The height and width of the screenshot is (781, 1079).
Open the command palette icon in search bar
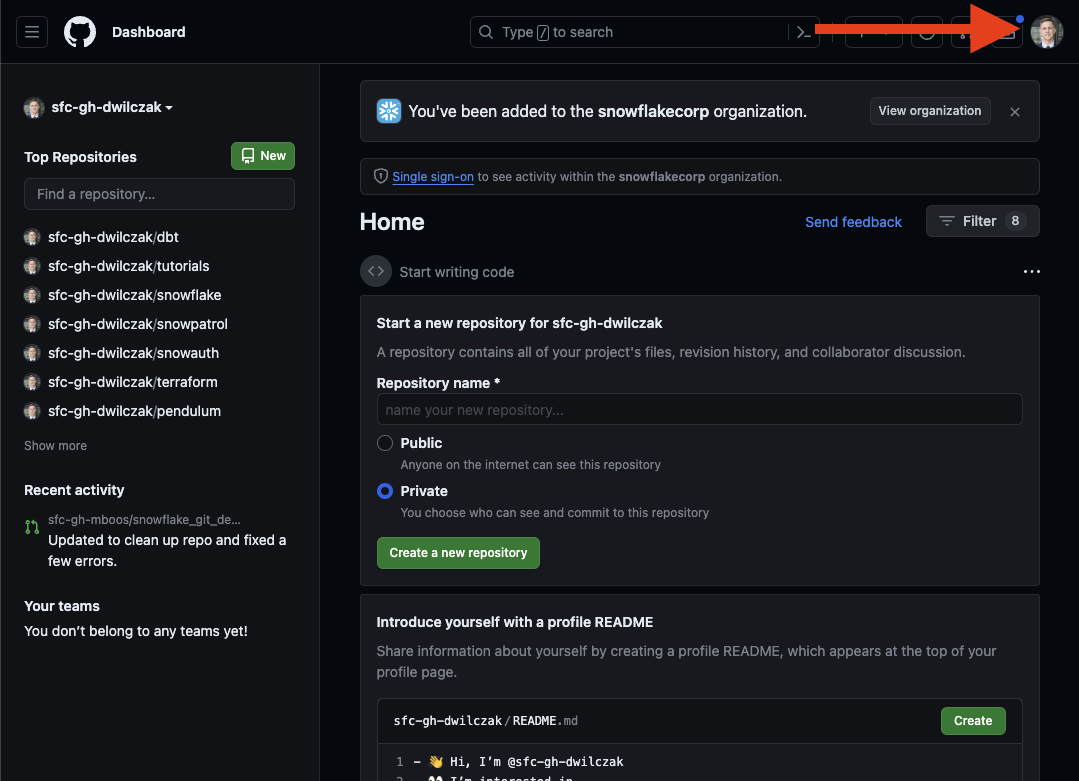[x=802, y=32]
